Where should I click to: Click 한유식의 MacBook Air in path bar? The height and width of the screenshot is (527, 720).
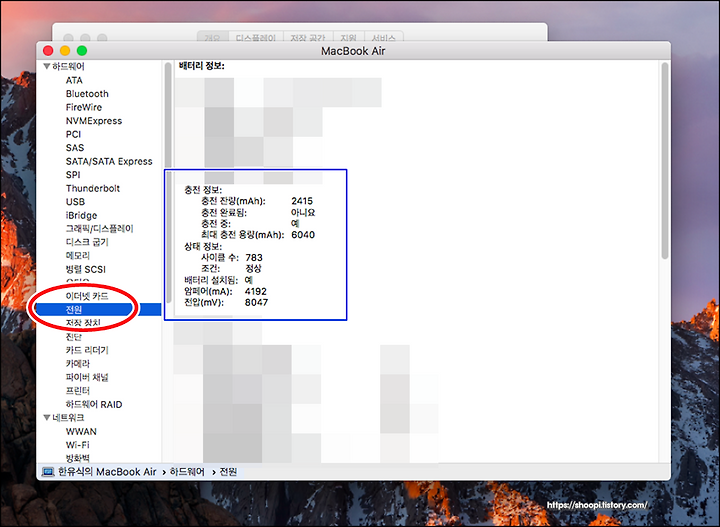pos(107,472)
